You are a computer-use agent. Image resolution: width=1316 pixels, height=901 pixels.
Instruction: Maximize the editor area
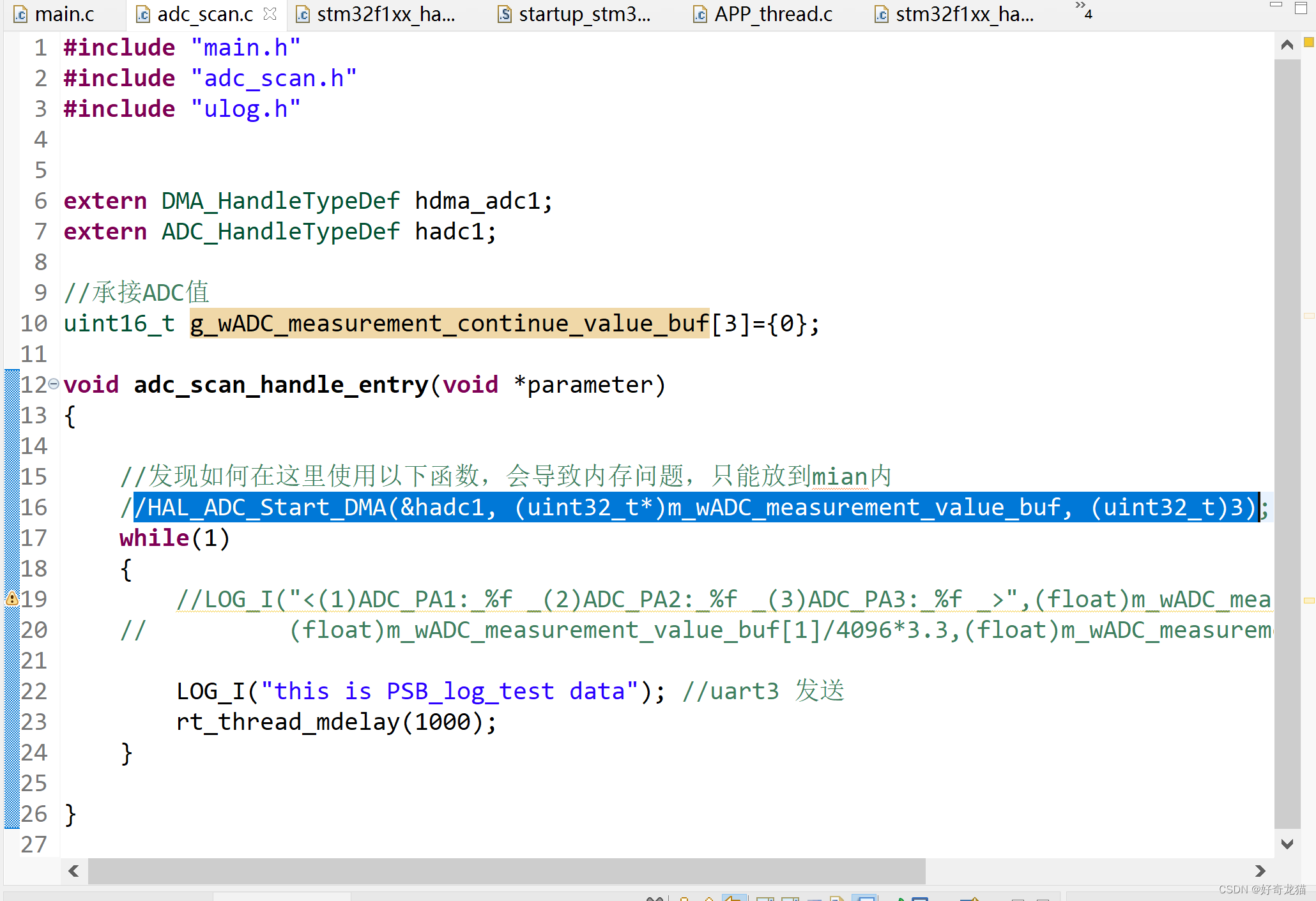1301,8
